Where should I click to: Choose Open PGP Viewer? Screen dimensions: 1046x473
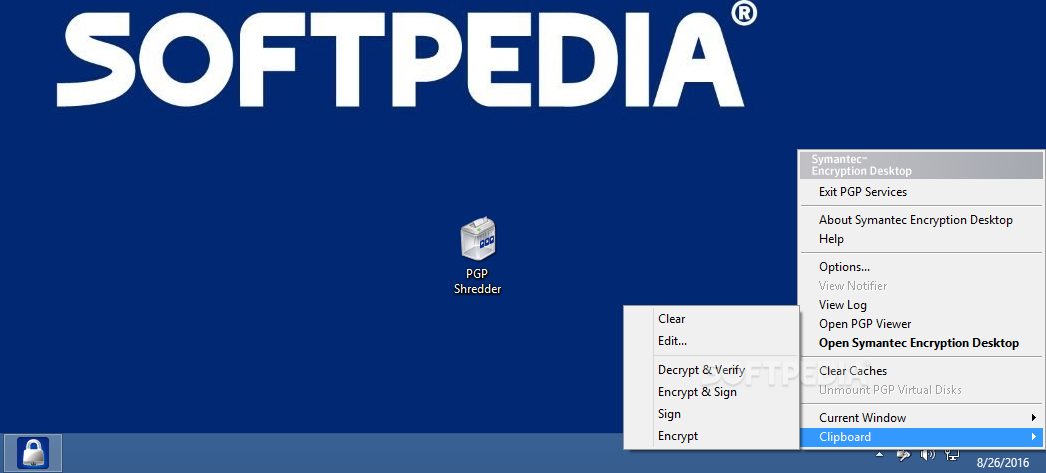pos(921,324)
